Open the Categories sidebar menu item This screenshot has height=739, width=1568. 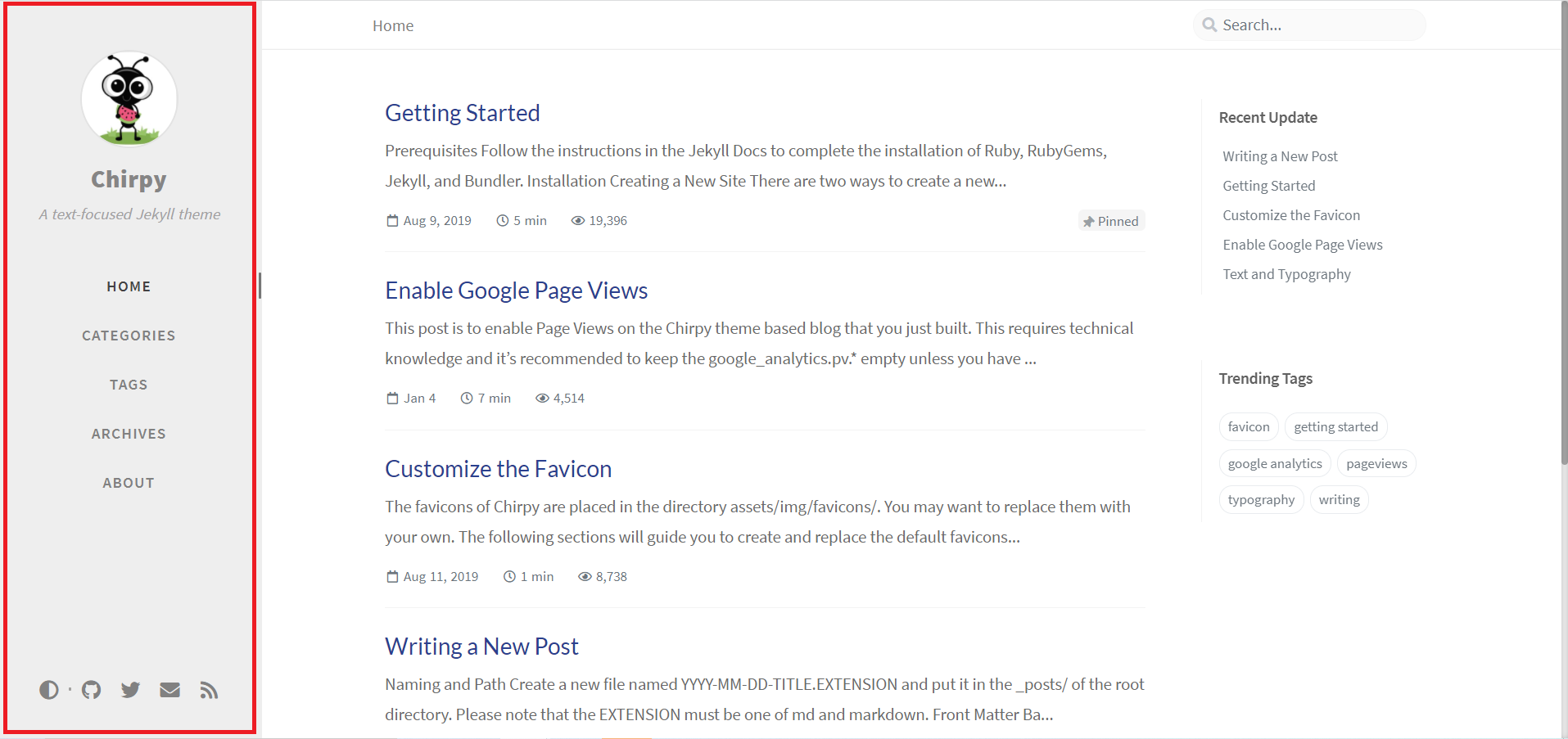coord(129,336)
